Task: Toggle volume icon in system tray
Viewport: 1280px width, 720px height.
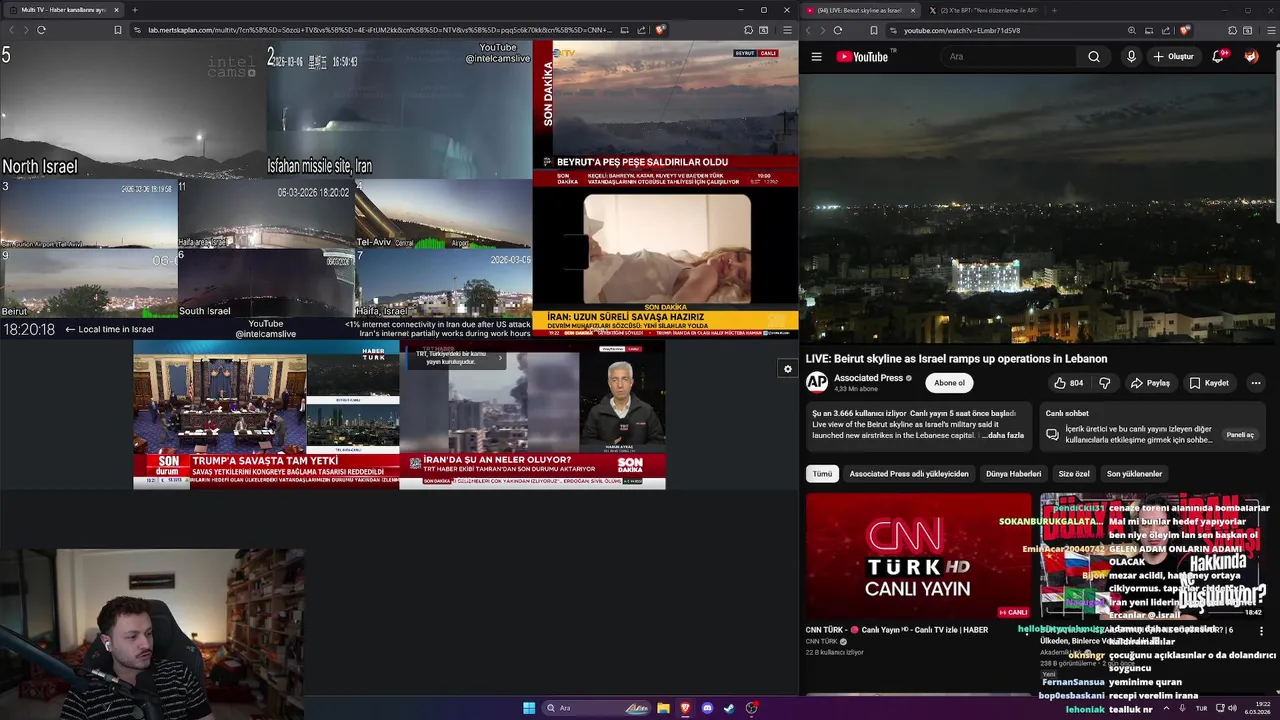Action: click(1232, 708)
